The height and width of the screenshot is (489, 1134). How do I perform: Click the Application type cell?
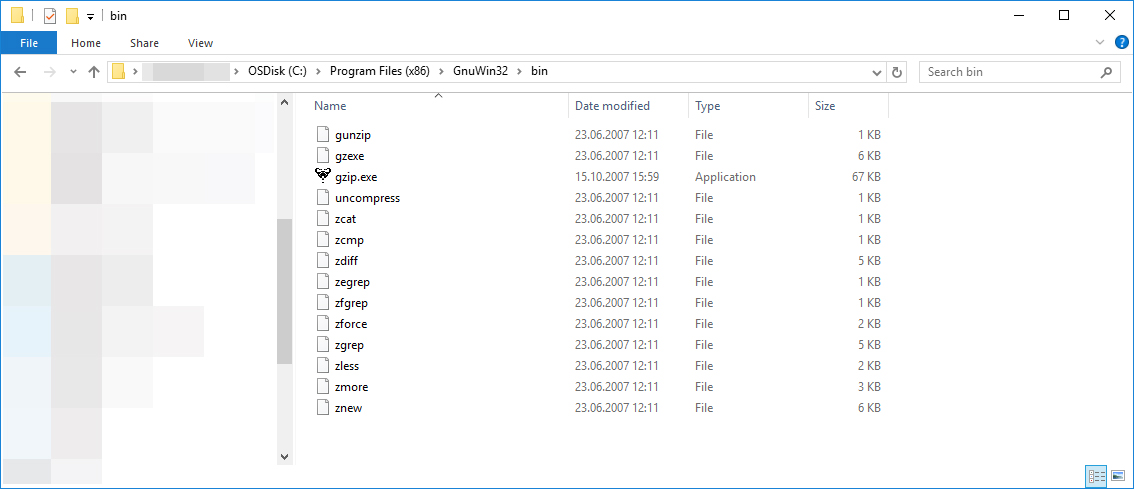(725, 177)
